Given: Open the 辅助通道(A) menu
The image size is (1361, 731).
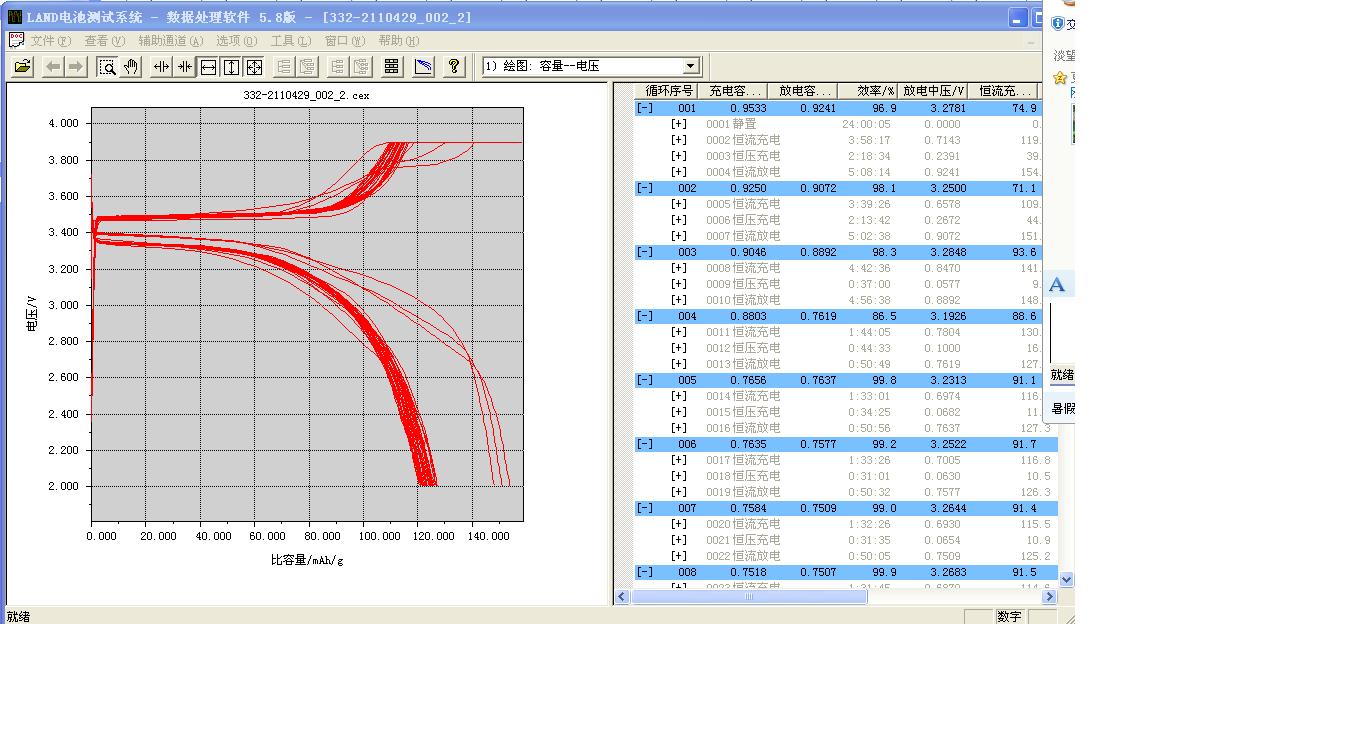Looking at the screenshot, I should [170, 41].
